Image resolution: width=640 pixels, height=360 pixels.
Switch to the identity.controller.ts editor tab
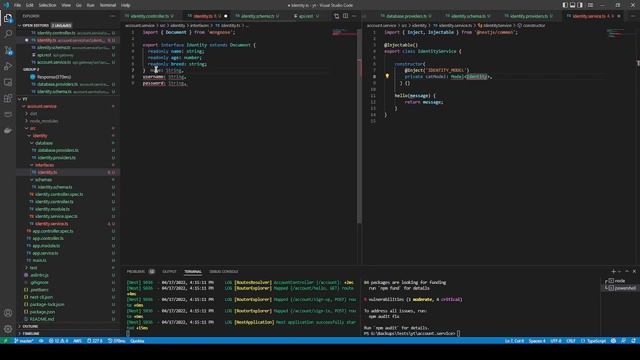pyautogui.click(x=149, y=16)
